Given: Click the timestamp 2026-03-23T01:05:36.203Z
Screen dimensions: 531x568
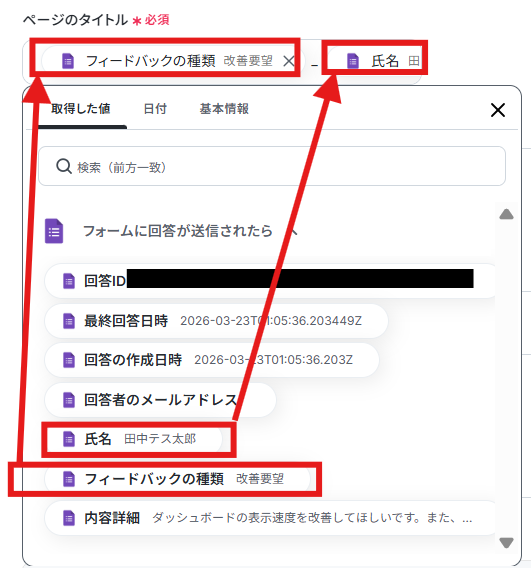Looking at the screenshot, I should (x=273, y=360).
